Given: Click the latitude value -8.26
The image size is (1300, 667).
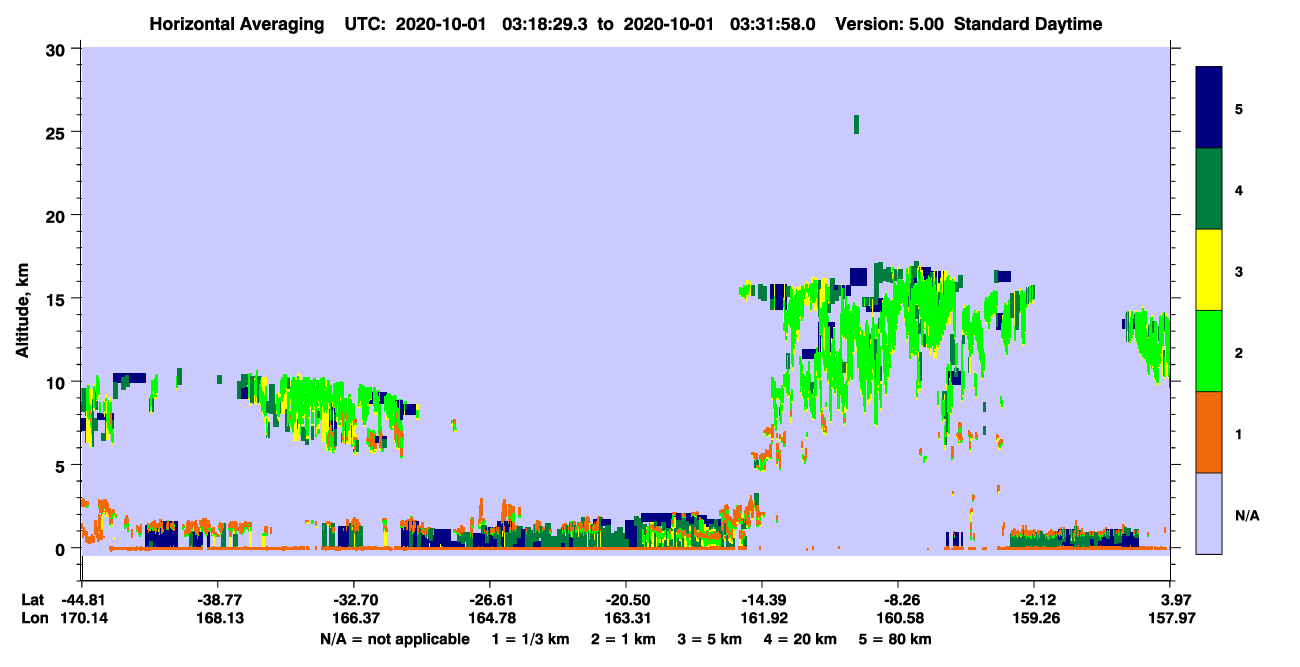Looking at the screenshot, I should (899, 600).
